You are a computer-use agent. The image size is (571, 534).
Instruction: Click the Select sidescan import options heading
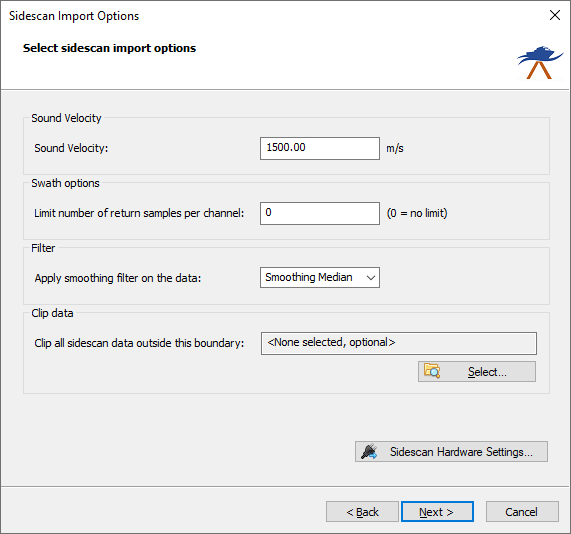point(109,48)
